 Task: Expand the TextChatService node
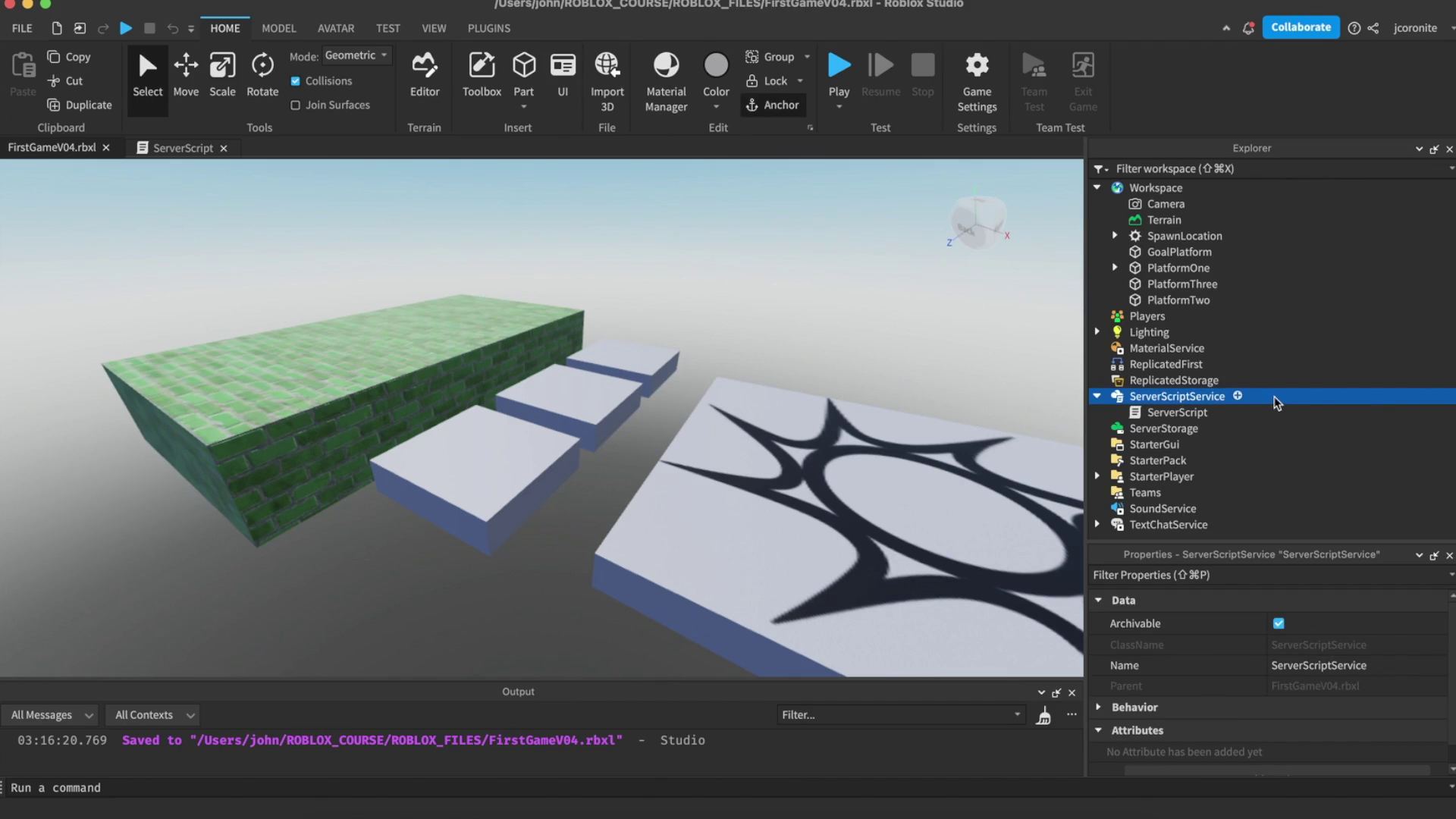coord(1097,524)
